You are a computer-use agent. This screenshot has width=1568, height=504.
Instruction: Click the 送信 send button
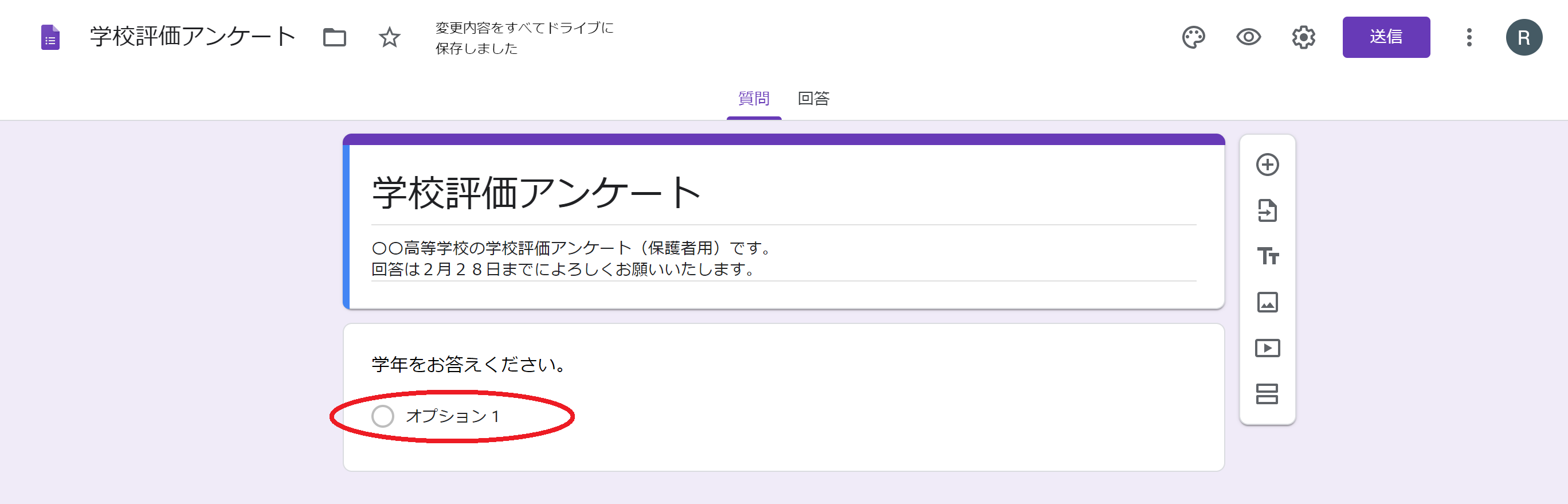[1386, 37]
